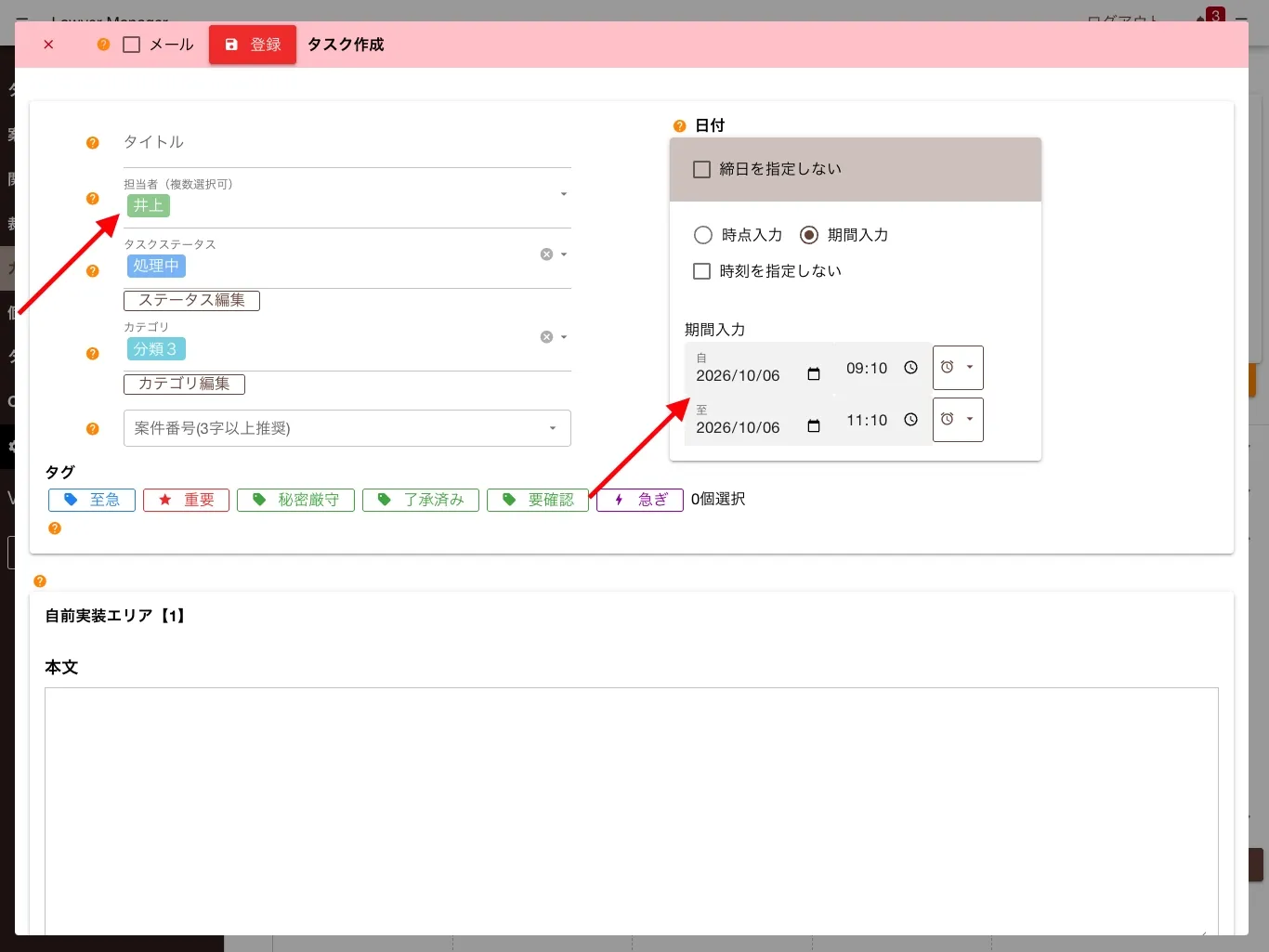Viewport: 1269px width, 952px height.
Task: Select the 期間入力 radio button
Action: coord(809,235)
